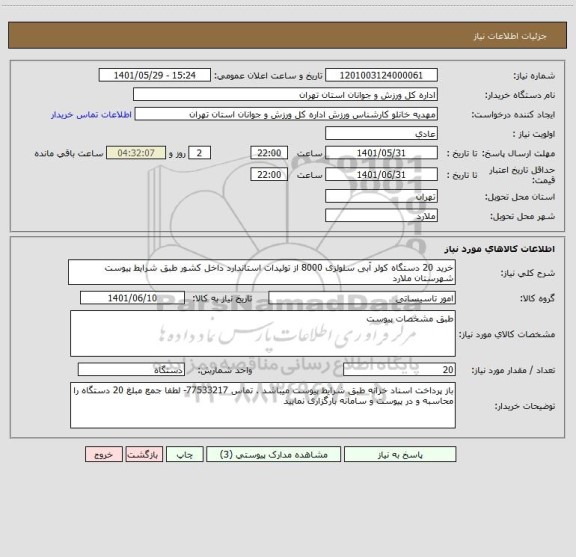Click the need date field 1401/06/10
The width and height of the screenshot is (576, 557).
click(132, 298)
